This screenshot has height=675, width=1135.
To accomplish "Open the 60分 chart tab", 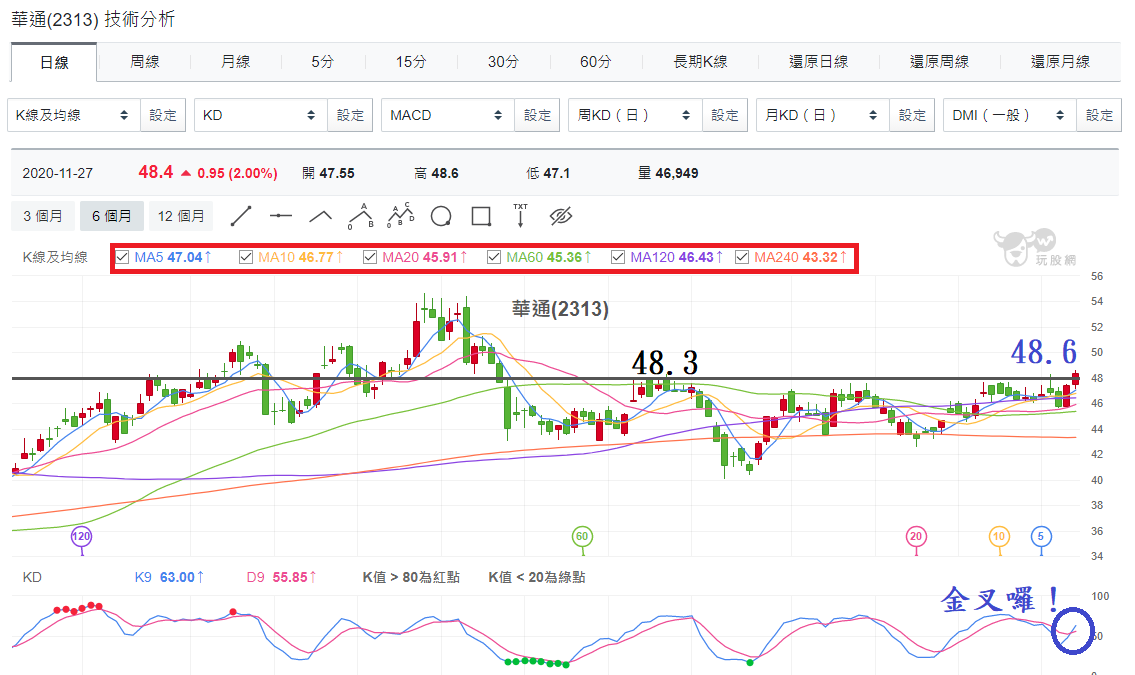I will coord(595,61).
